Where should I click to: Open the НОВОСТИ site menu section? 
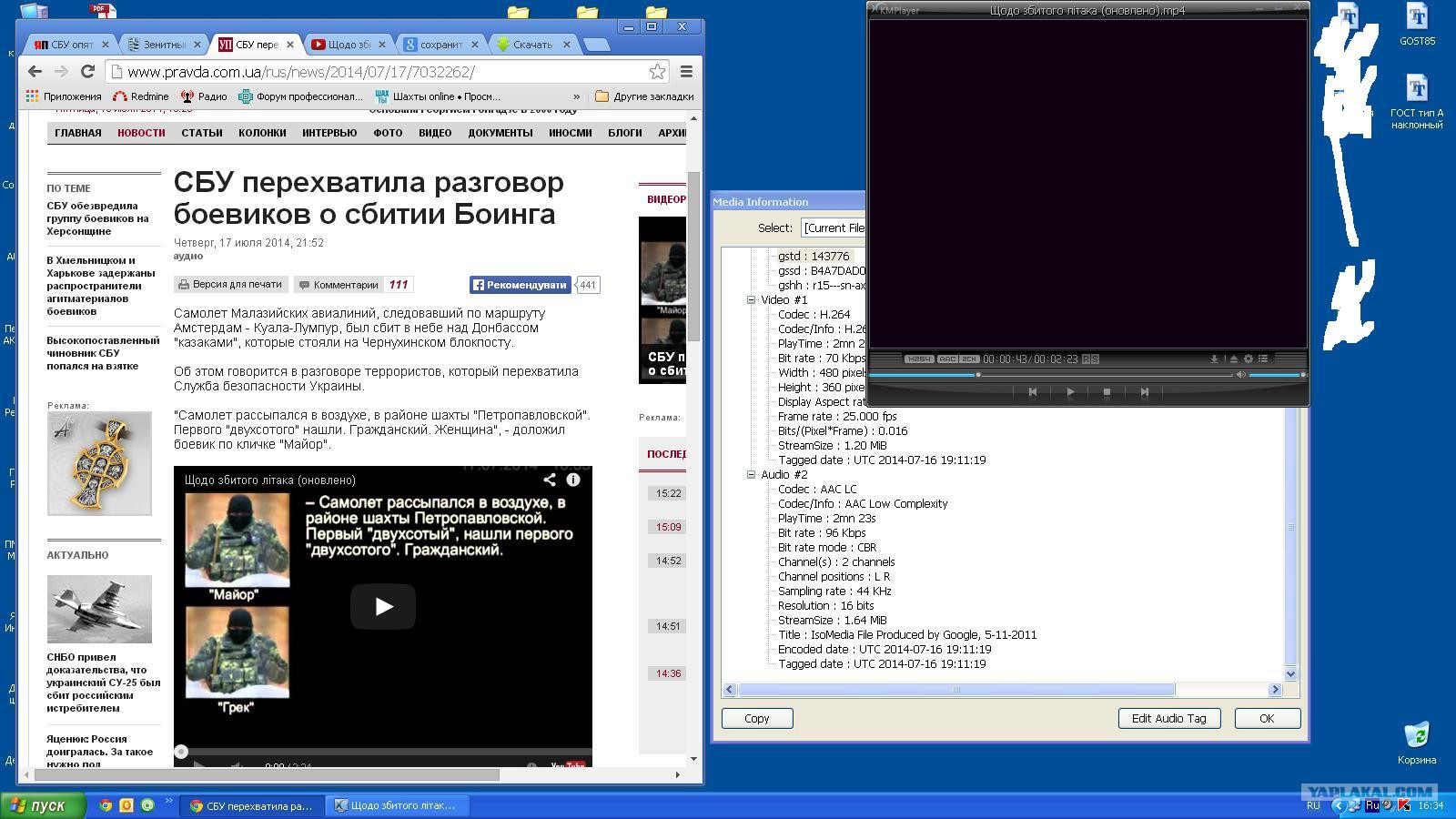click(141, 133)
